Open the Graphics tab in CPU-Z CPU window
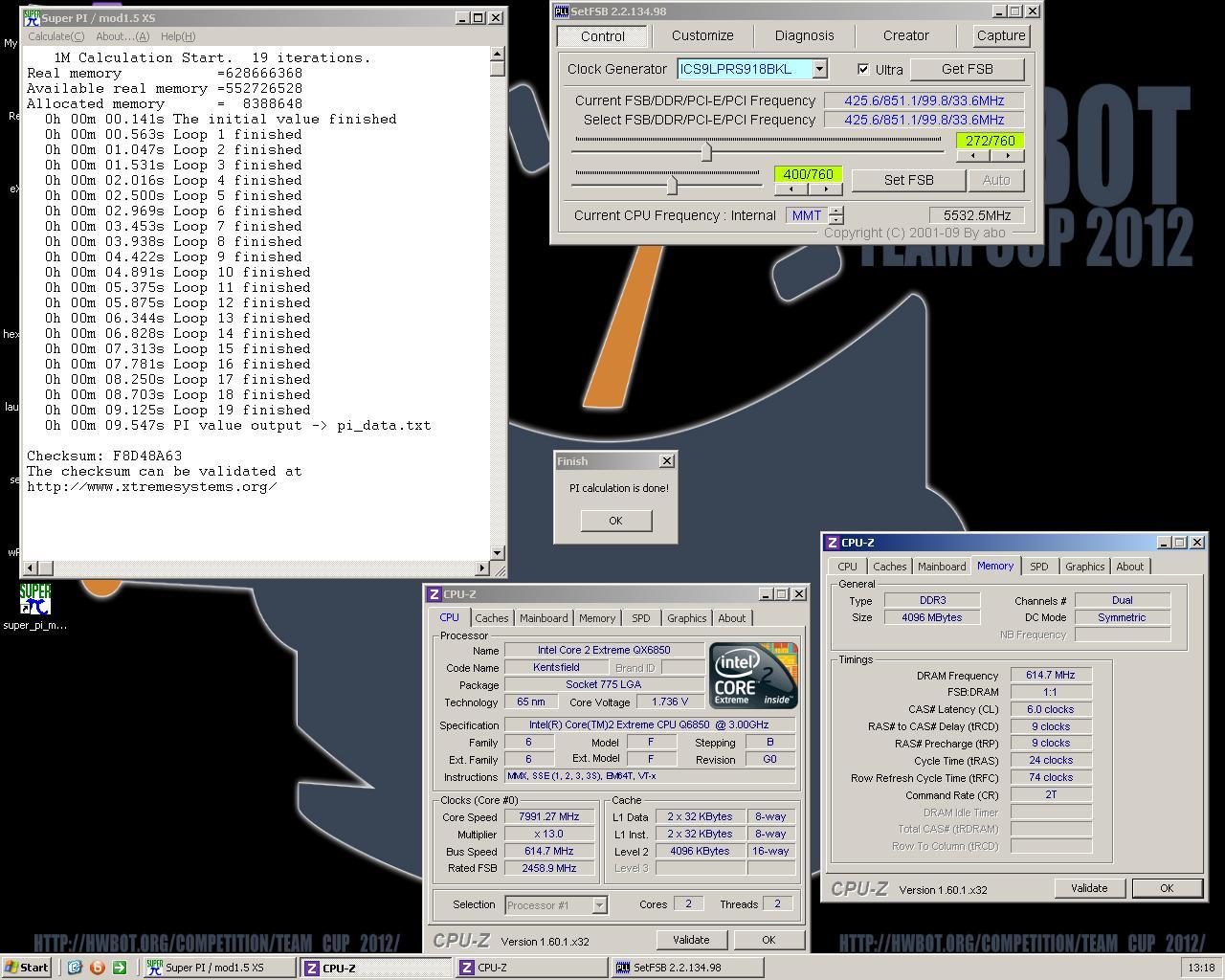1225x980 pixels. click(x=687, y=618)
